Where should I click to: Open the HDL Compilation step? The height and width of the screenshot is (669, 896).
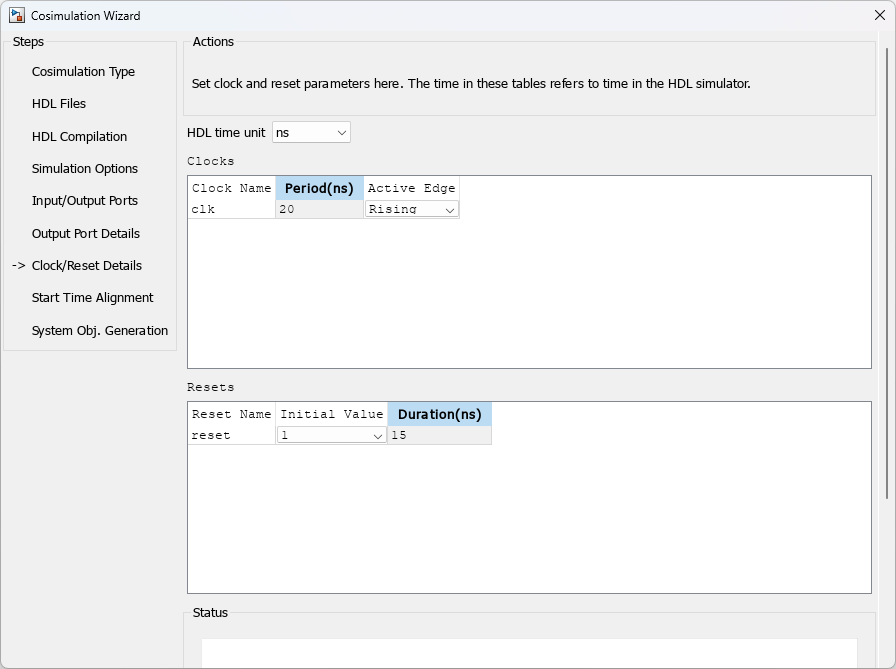(x=79, y=137)
